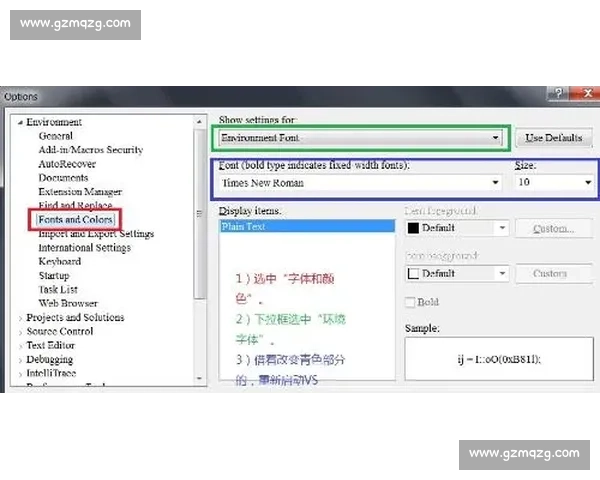Open Add-in/Macros Security settings
The height and width of the screenshot is (480, 600).
coord(91,150)
